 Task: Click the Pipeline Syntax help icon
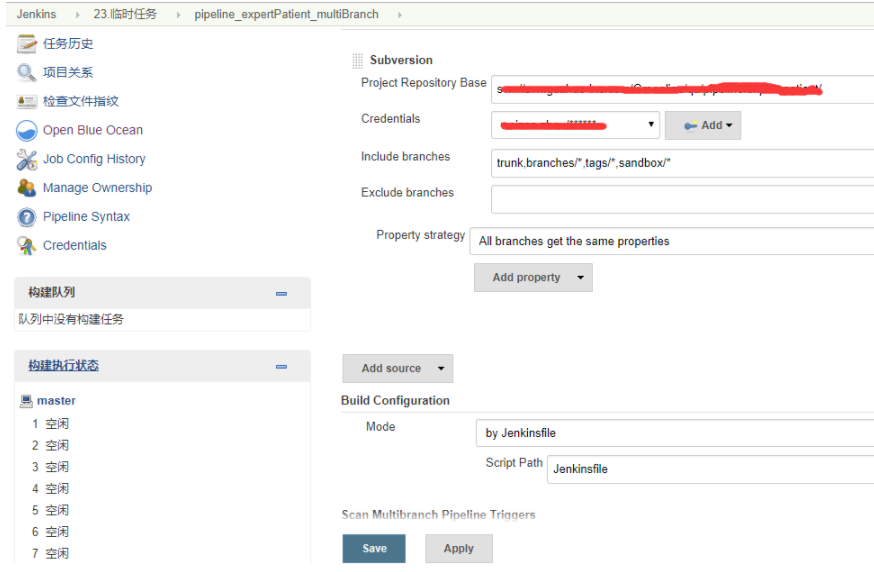click(x=27, y=217)
